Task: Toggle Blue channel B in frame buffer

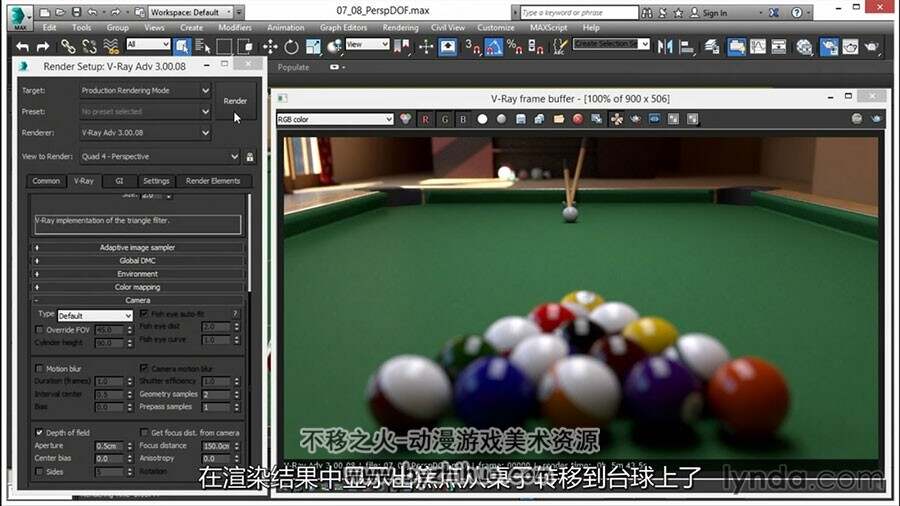Action: [x=463, y=119]
